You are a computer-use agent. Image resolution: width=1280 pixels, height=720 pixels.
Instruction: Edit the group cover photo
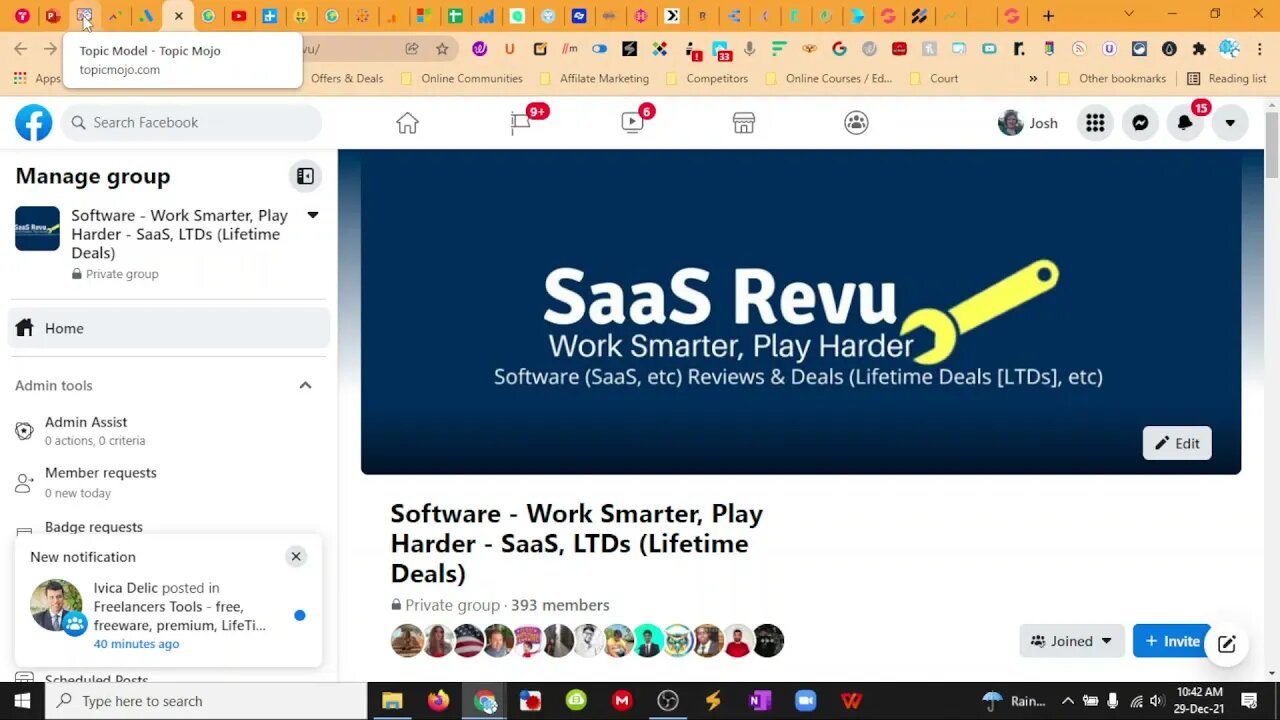[1177, 443]
